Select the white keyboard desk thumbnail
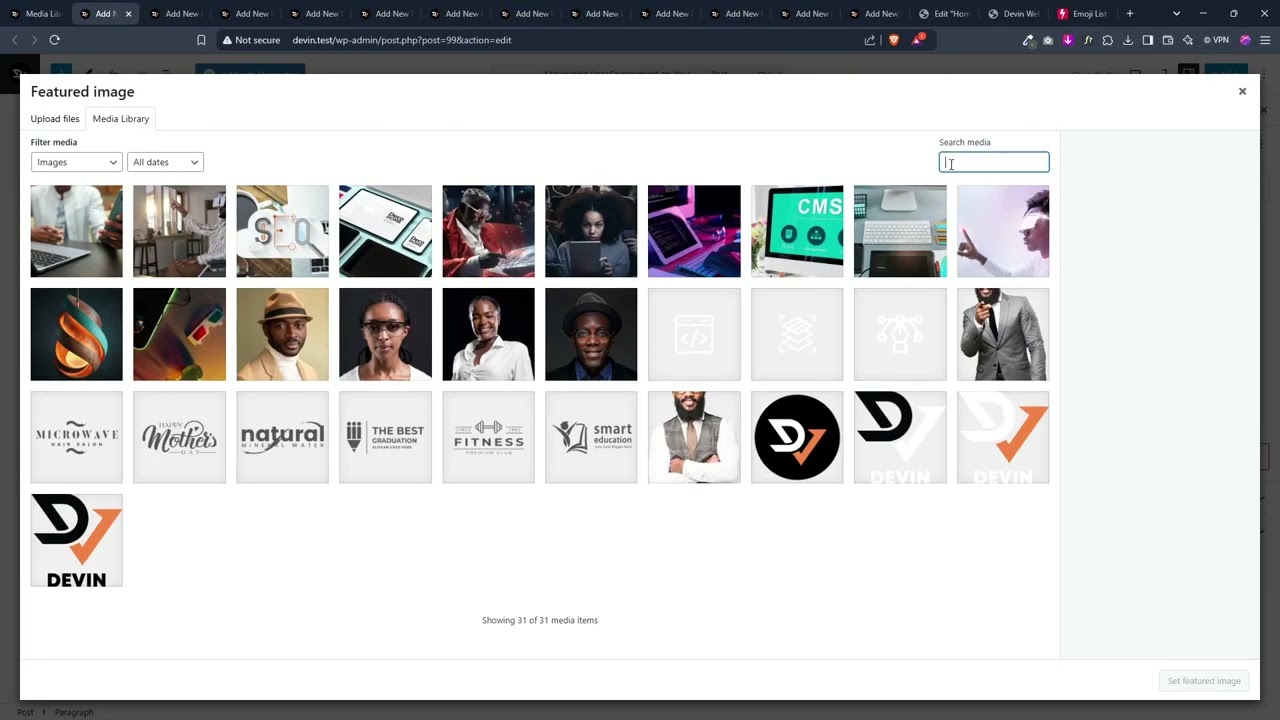This screenshot has width=1280, height=720. 900,231
